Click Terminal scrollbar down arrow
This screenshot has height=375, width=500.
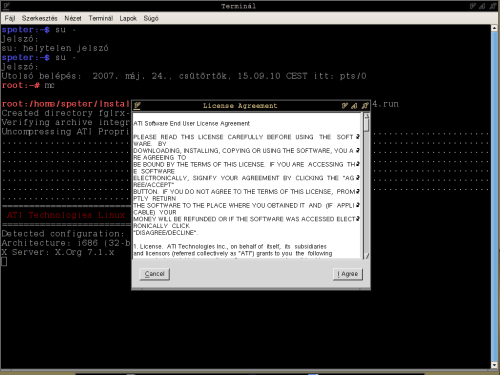(x=494, y=365)
